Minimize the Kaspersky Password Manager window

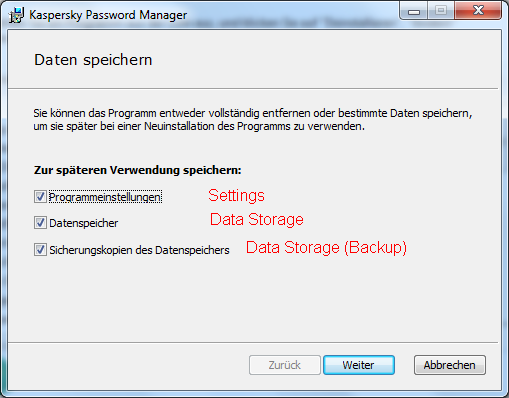pyautogui.click(x=414, y=11)
